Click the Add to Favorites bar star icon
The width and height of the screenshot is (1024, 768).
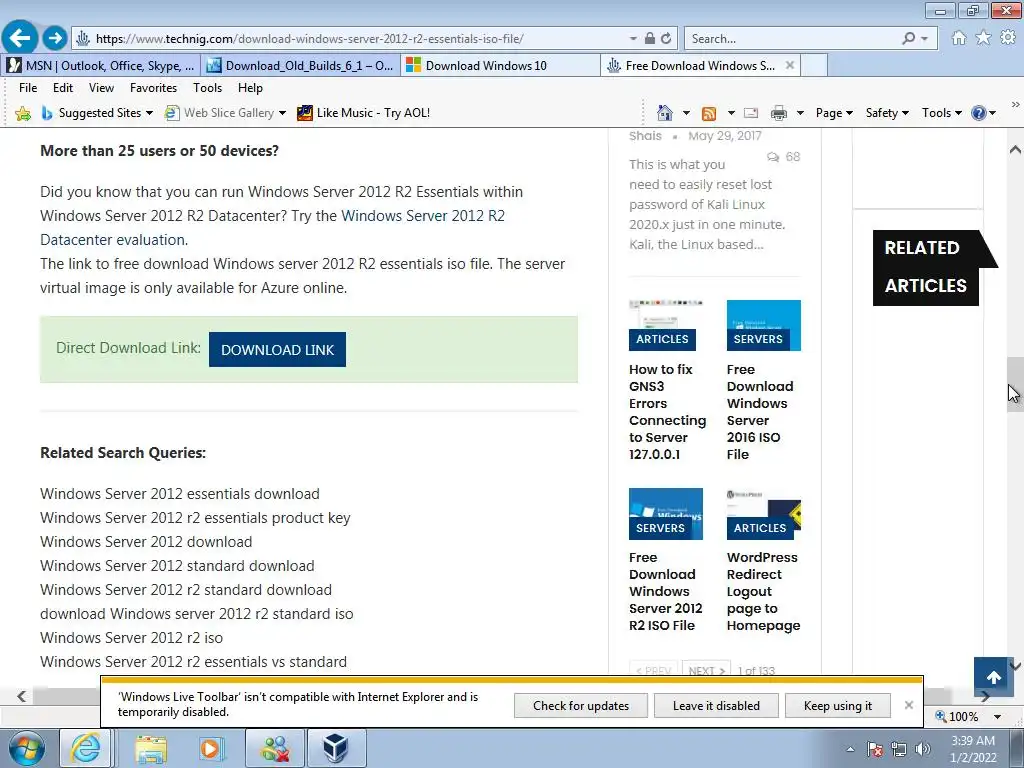pyautogui.click(x=23, y=113)
